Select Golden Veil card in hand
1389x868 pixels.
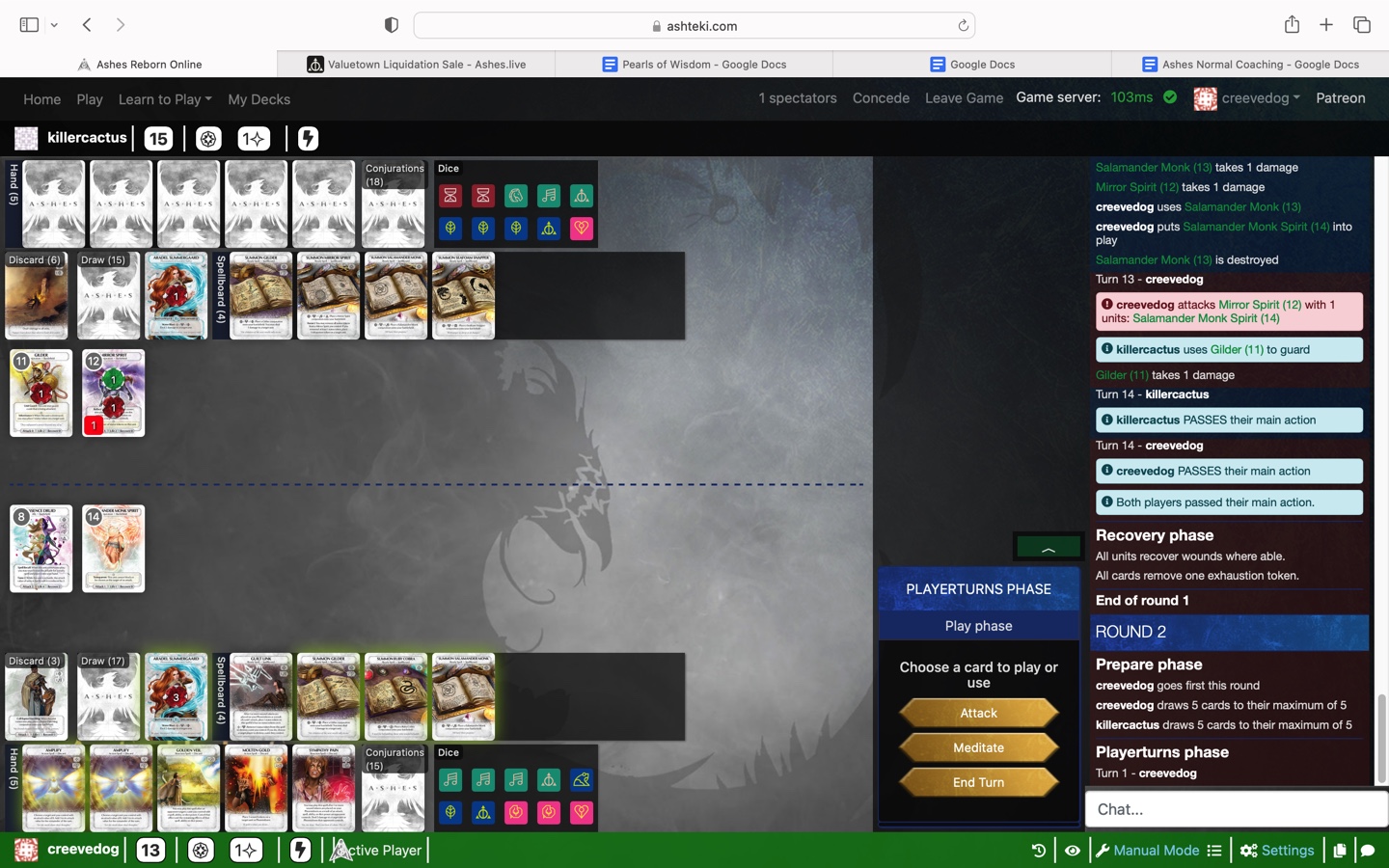tap(189, 788)
